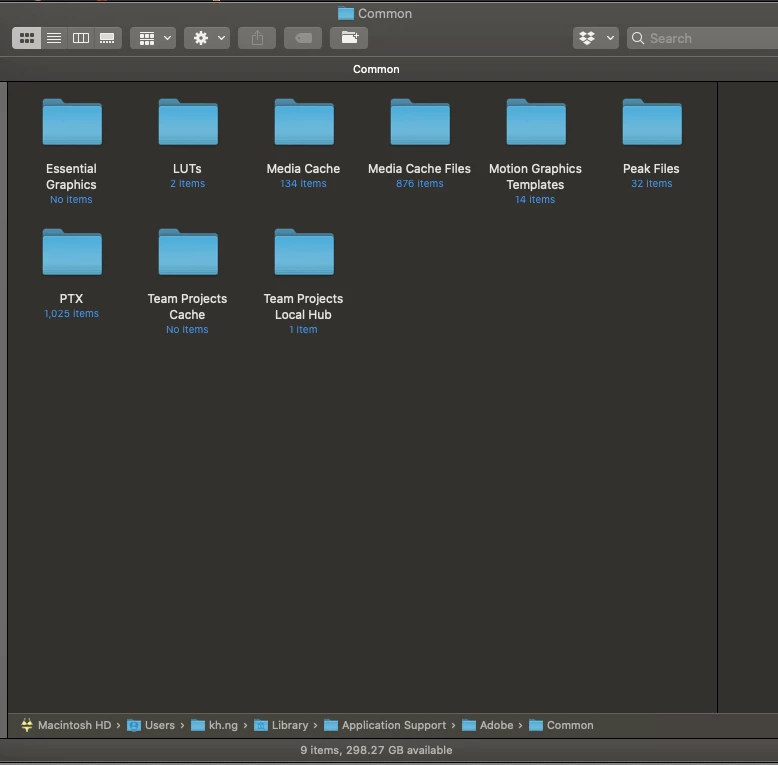Screen dimensions: 778x765
Task: Click the PTX folder name label
Action: 71,299
